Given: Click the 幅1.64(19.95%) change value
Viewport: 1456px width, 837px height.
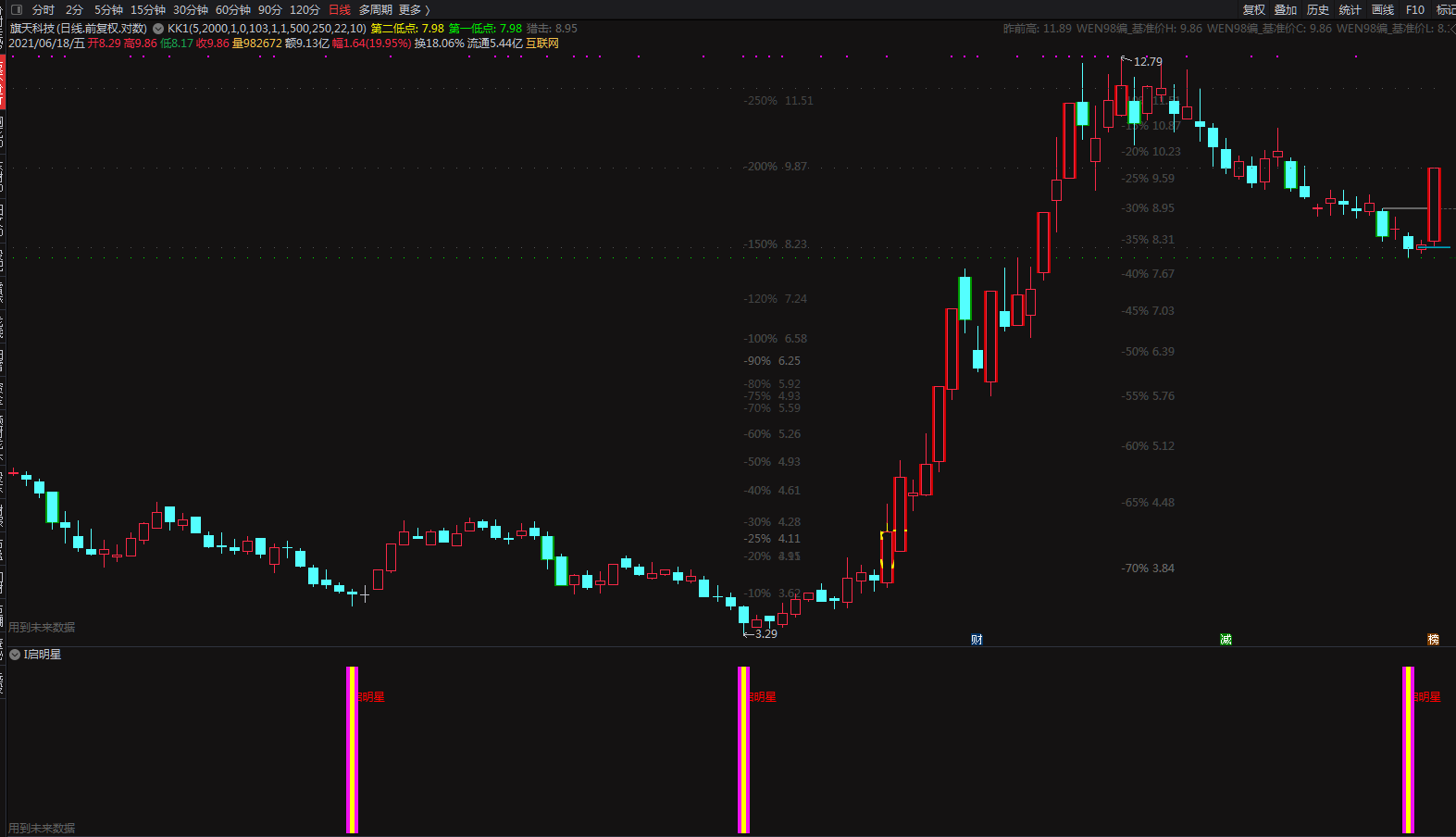Looking at the screenshot, I should (372, 44).
